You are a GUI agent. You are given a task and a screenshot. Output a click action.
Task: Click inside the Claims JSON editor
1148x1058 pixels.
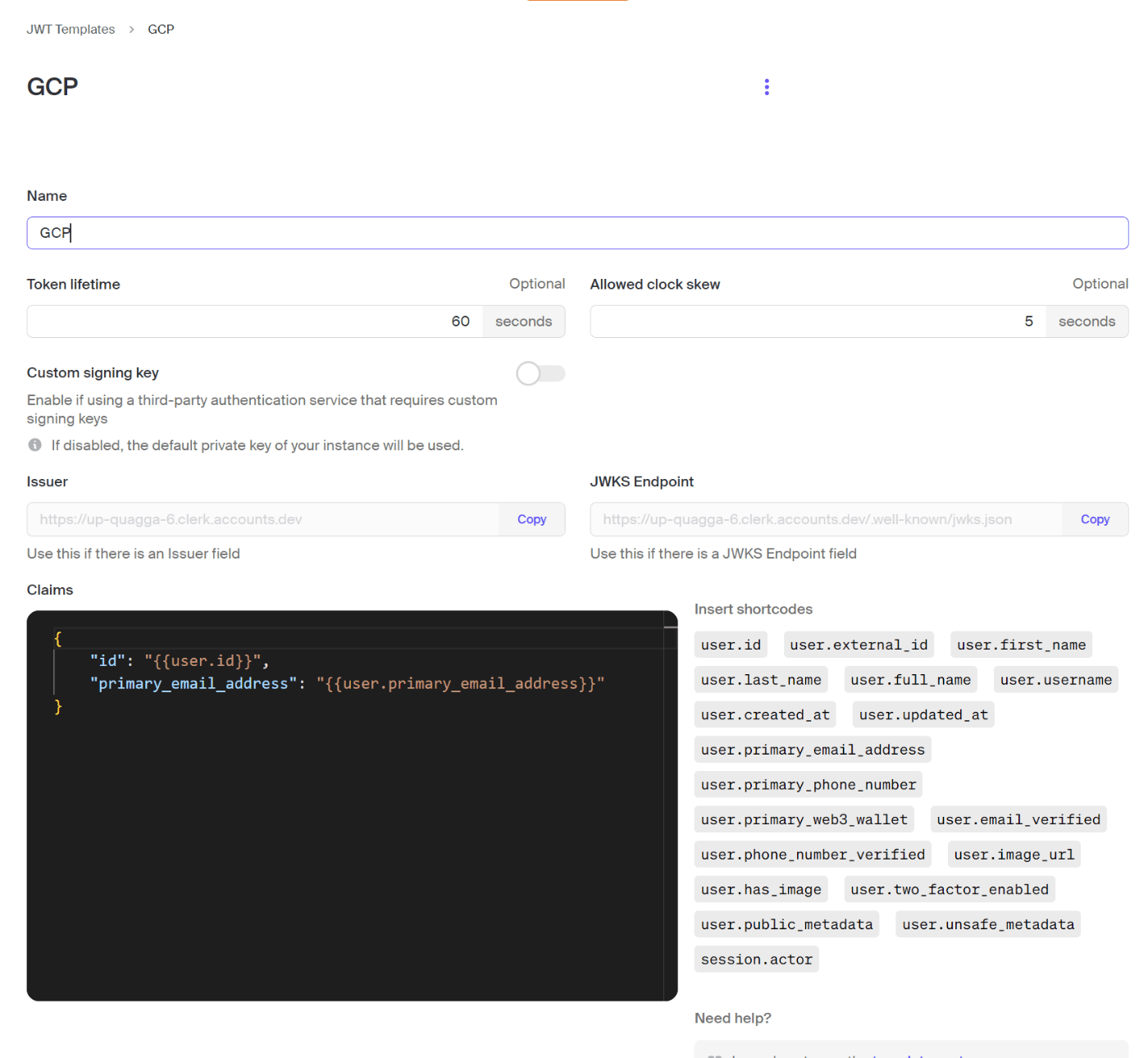(352, 805)
